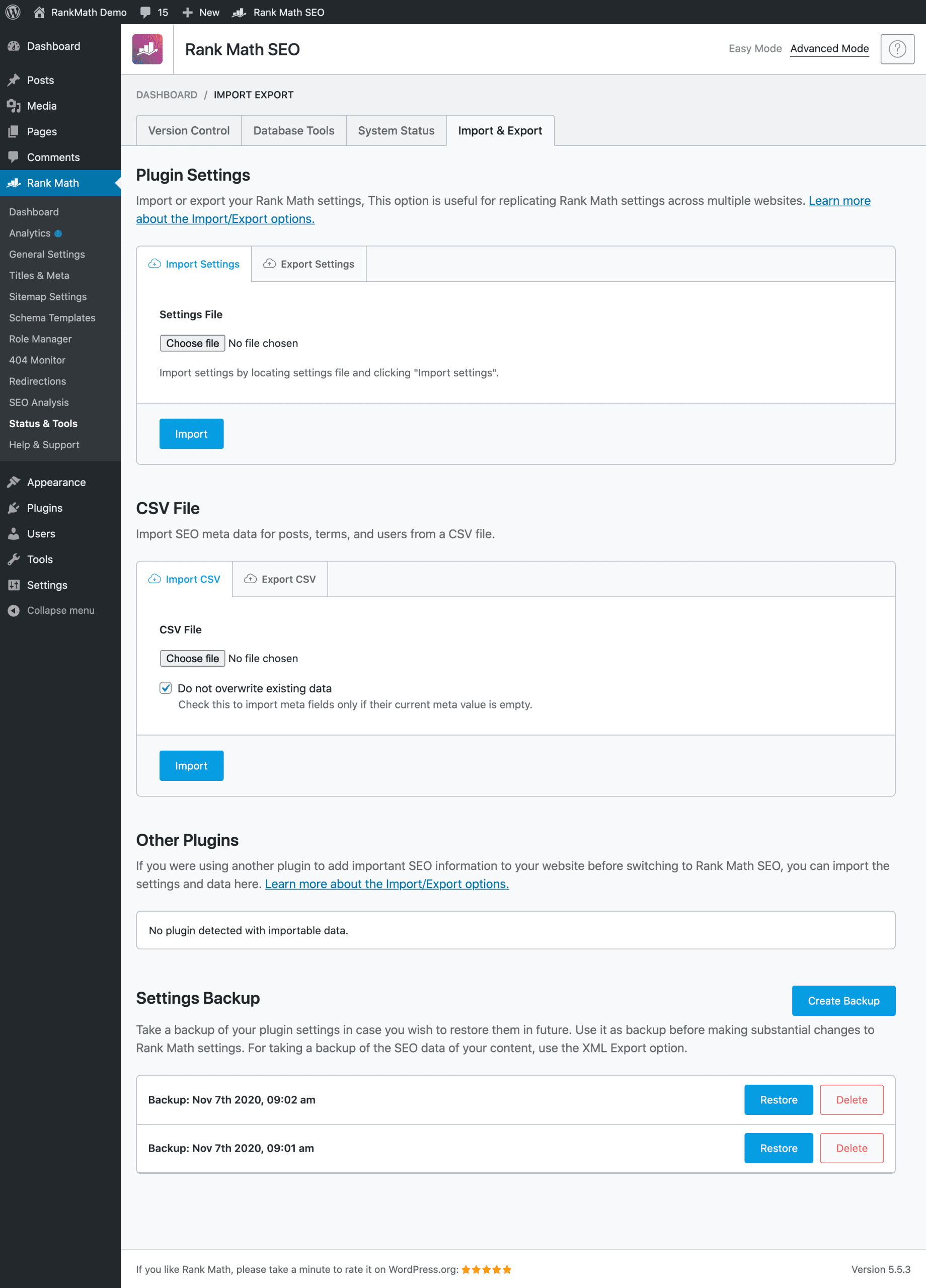Open the Version Control tab
The image size is (926, 1288).
click(189, 131)
